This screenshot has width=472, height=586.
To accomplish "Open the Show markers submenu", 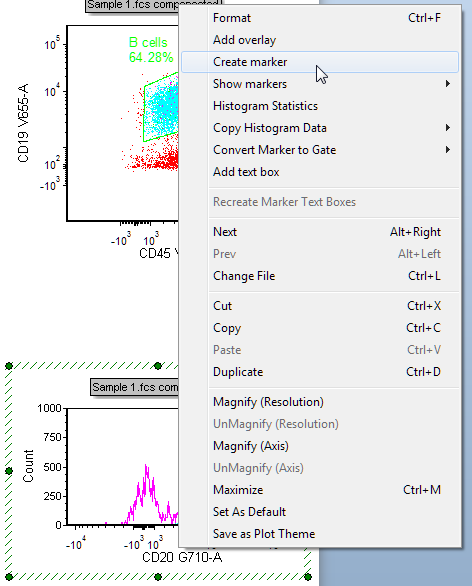I will [320, 84].
